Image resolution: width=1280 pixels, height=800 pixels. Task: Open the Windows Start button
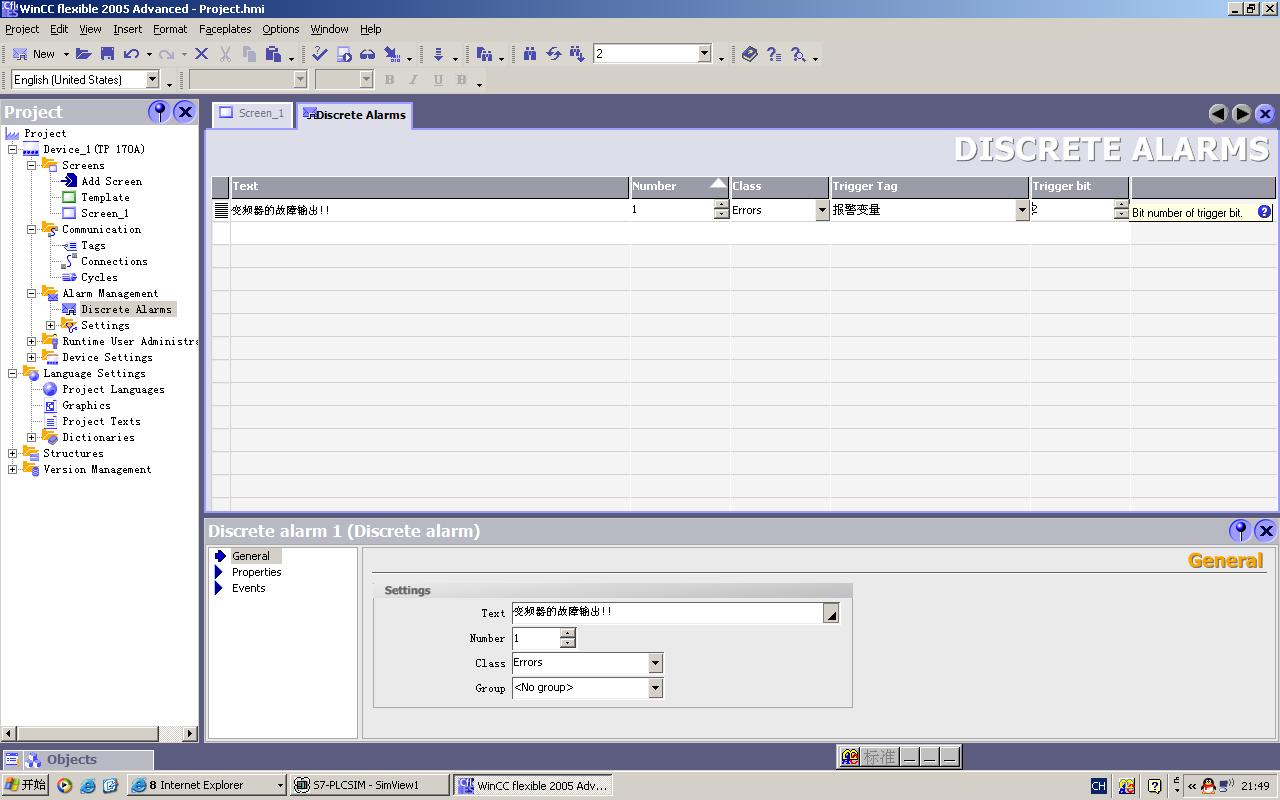pos(25,786)
